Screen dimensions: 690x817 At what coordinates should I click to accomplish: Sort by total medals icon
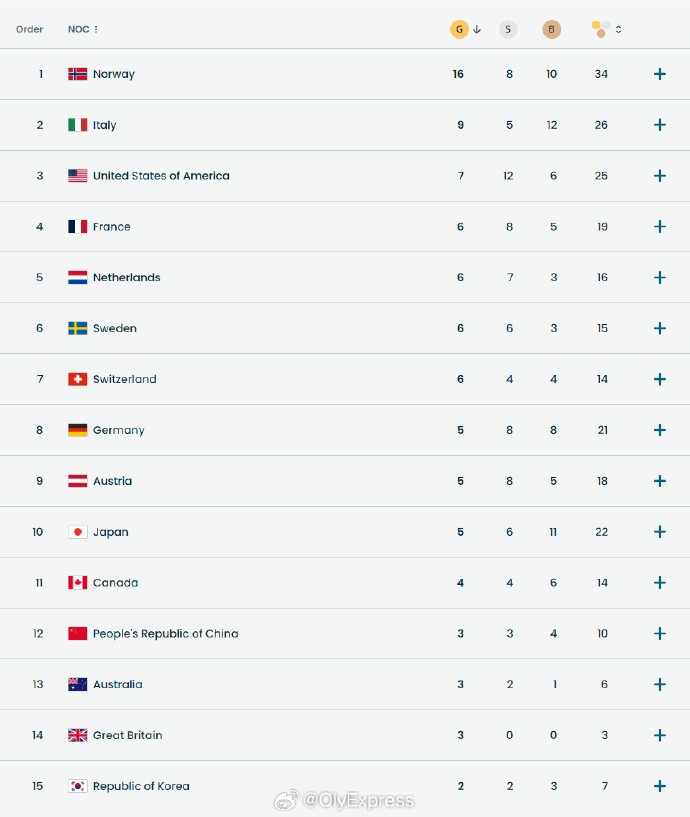coord(603,29)
